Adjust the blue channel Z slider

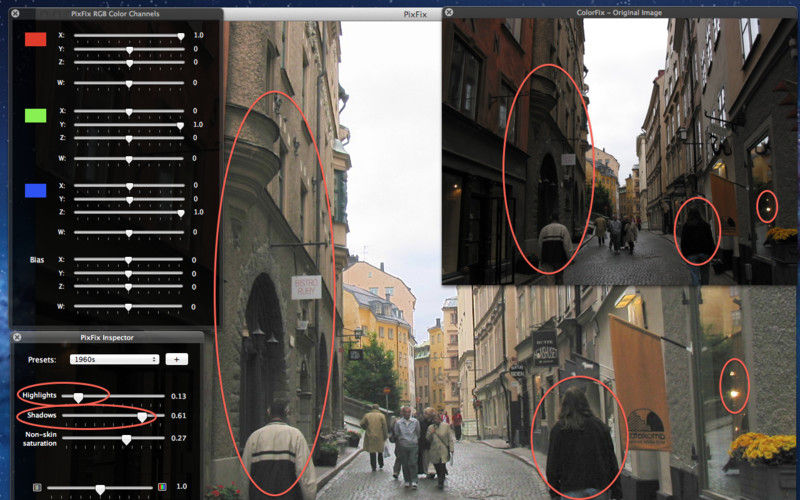[129, 213]
